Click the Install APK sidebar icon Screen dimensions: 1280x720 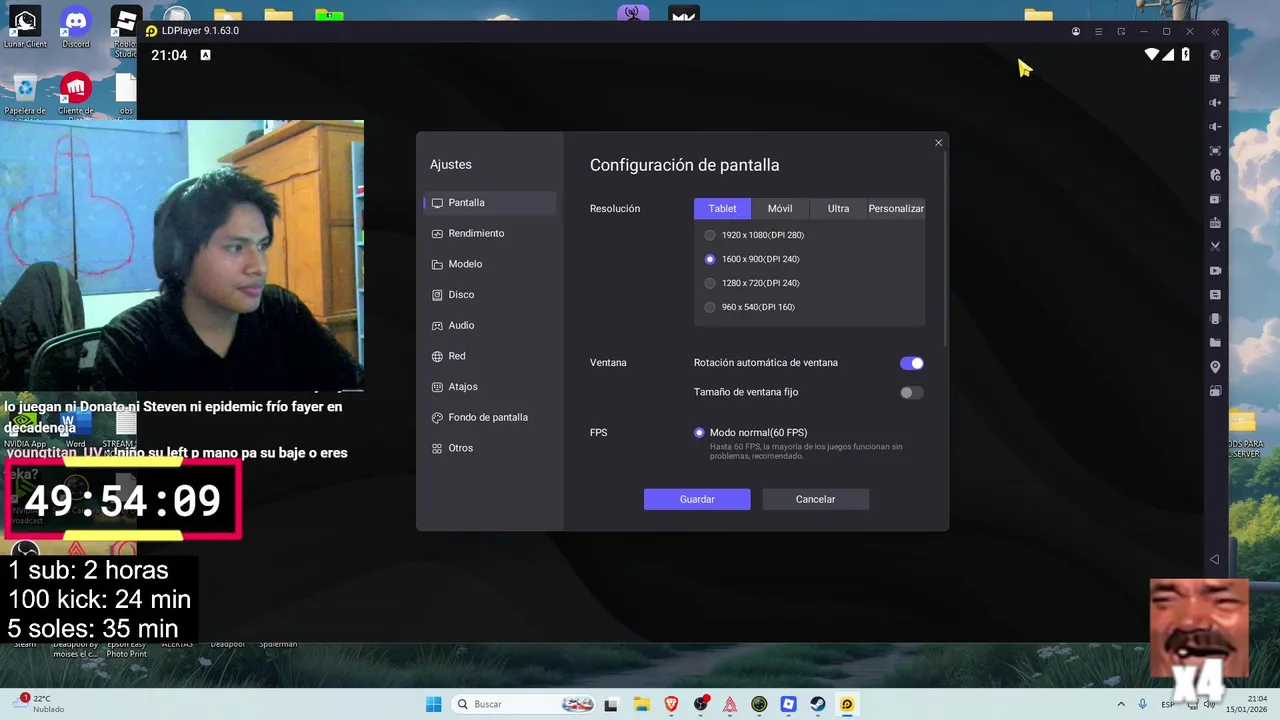pos(1215,223)
